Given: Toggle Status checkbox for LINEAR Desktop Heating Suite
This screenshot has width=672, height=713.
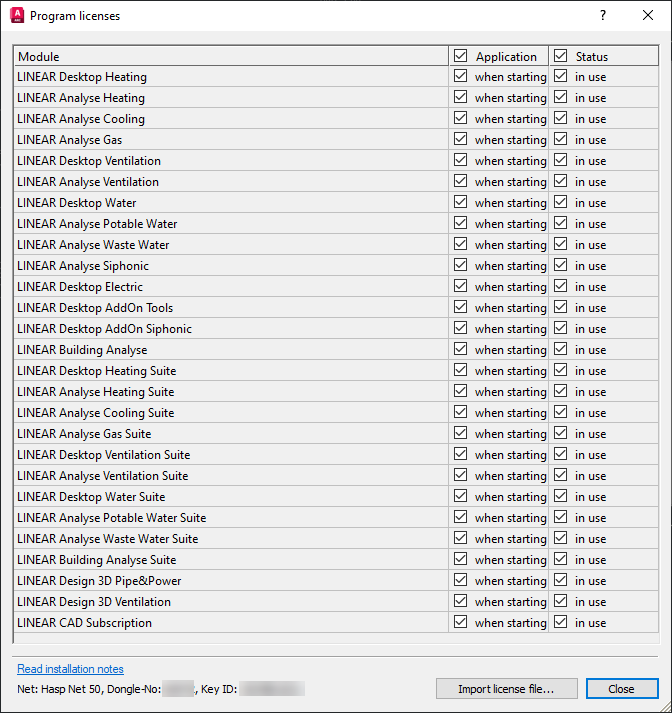Looking at the screenshot, I should click(x=560, y=369).
